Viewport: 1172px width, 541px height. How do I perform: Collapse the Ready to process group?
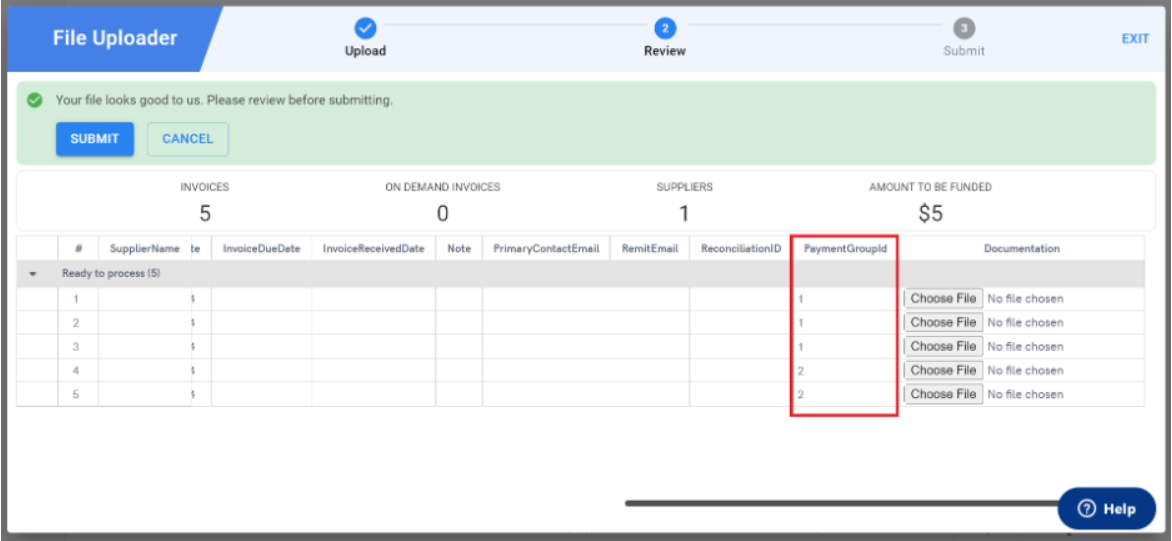[33, 274]
